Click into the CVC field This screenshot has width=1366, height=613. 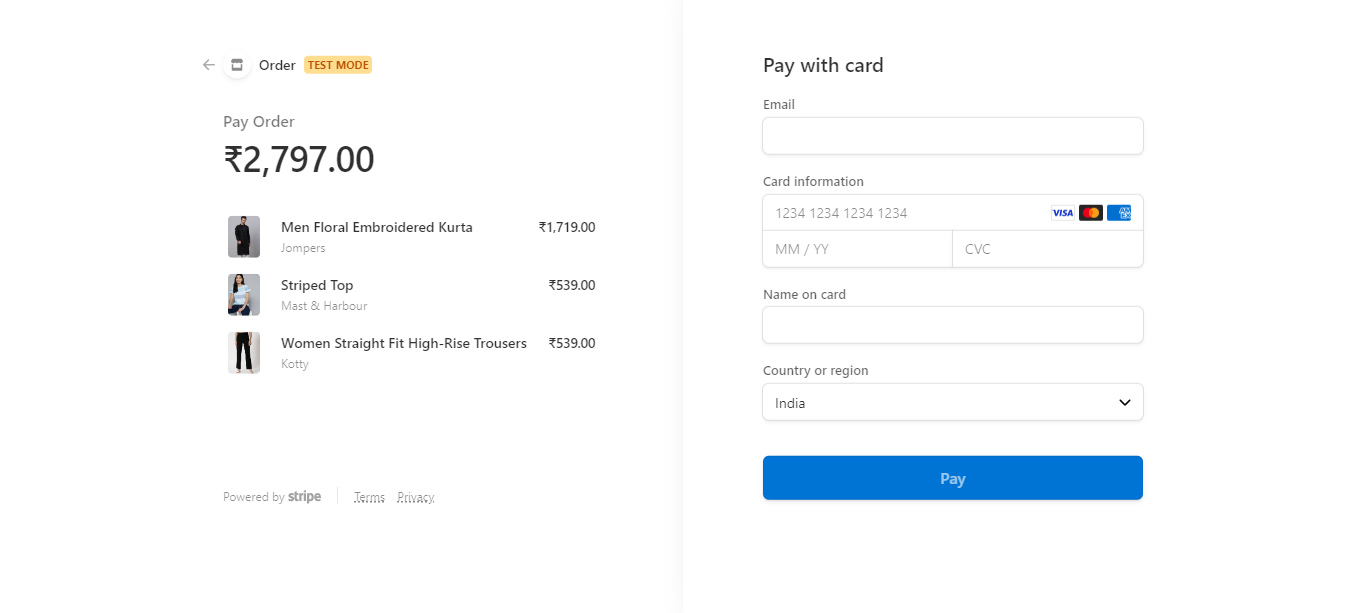(1047, 249)
